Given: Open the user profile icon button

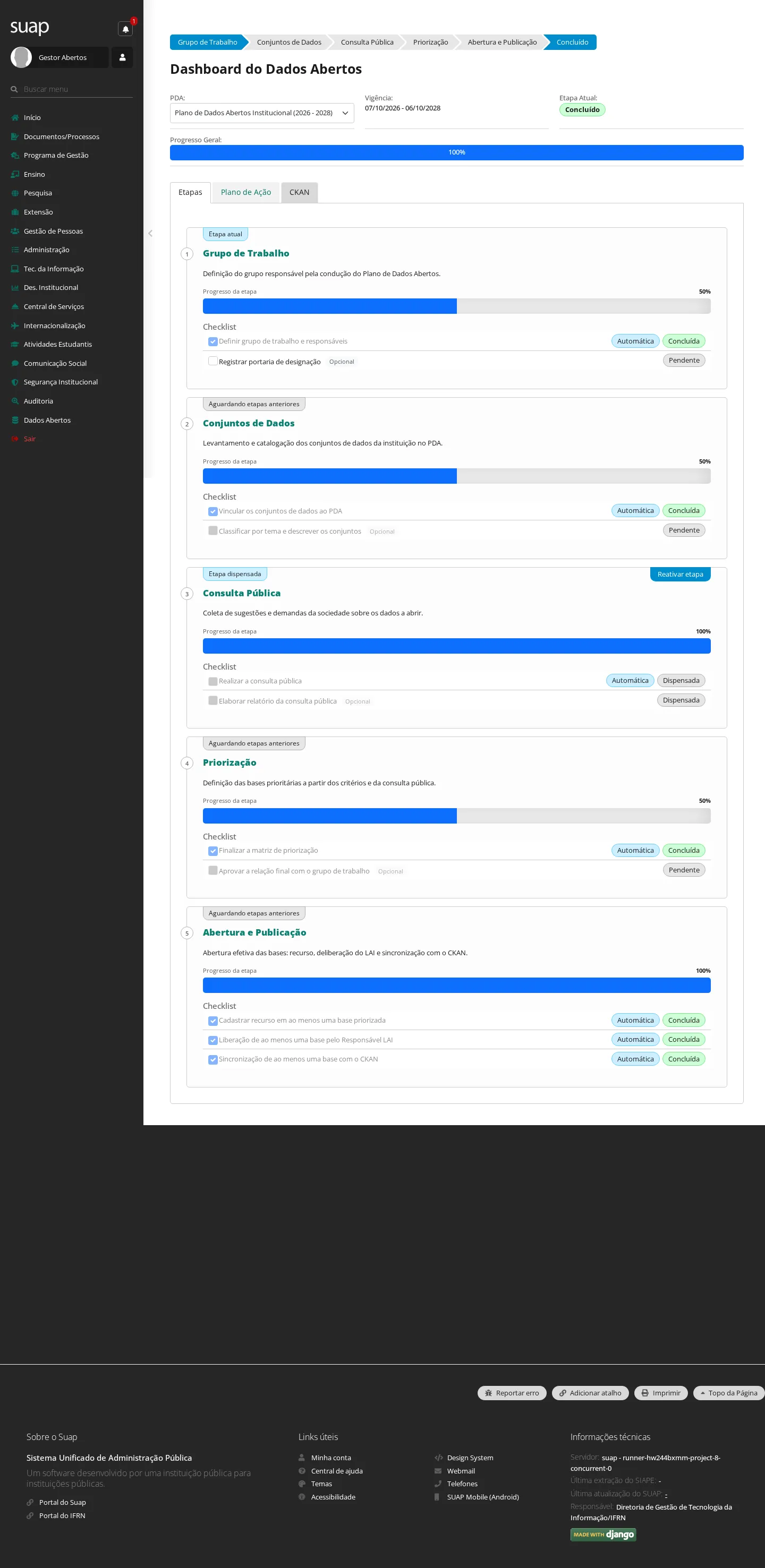Looking at the screenshot, I should pyautogui.click(x=122, y=57).
